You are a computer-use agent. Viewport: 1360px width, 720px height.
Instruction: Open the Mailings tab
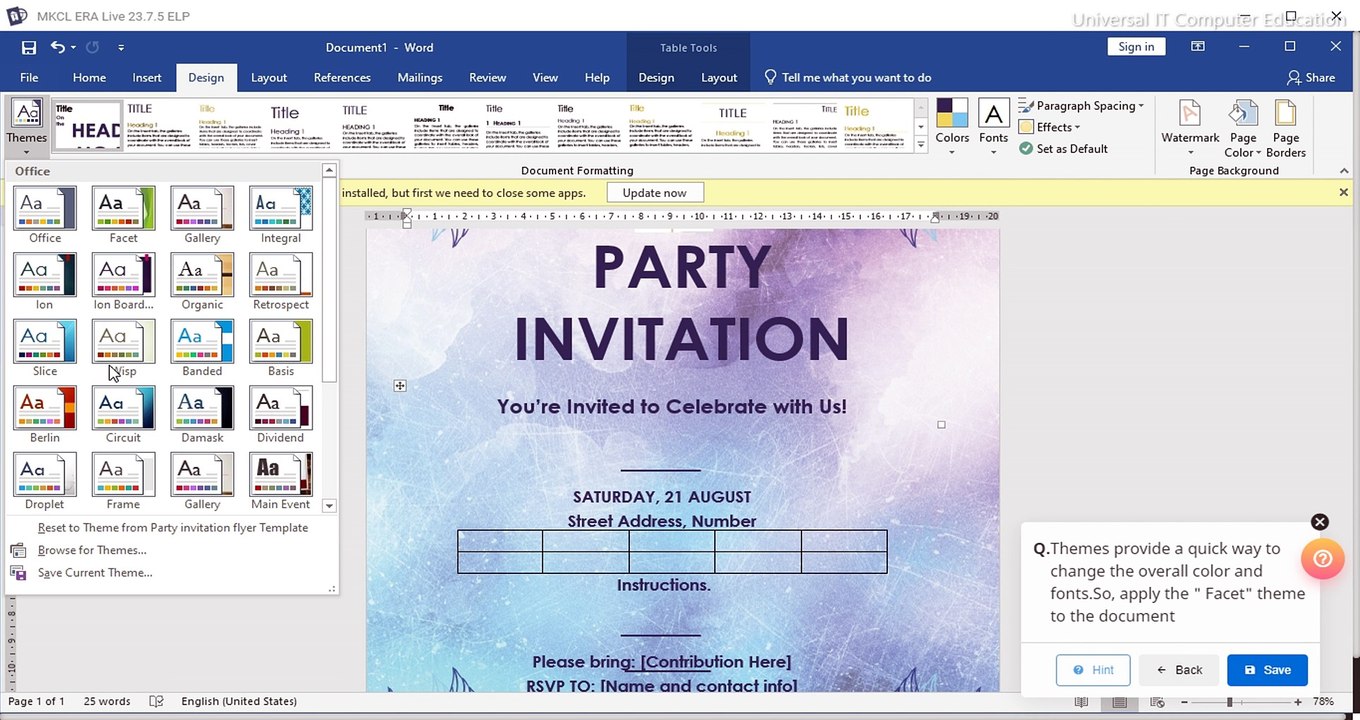(x=419, y=78)
